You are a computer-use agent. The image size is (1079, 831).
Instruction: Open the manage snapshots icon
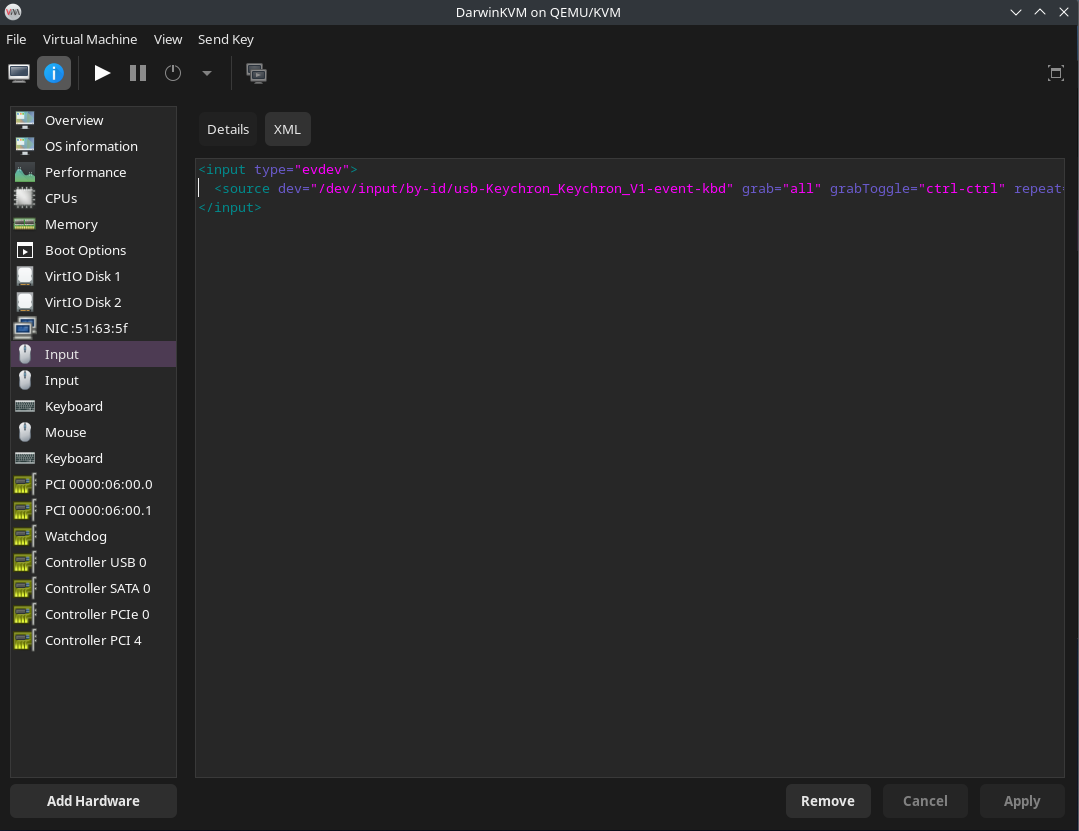point(257,73)
